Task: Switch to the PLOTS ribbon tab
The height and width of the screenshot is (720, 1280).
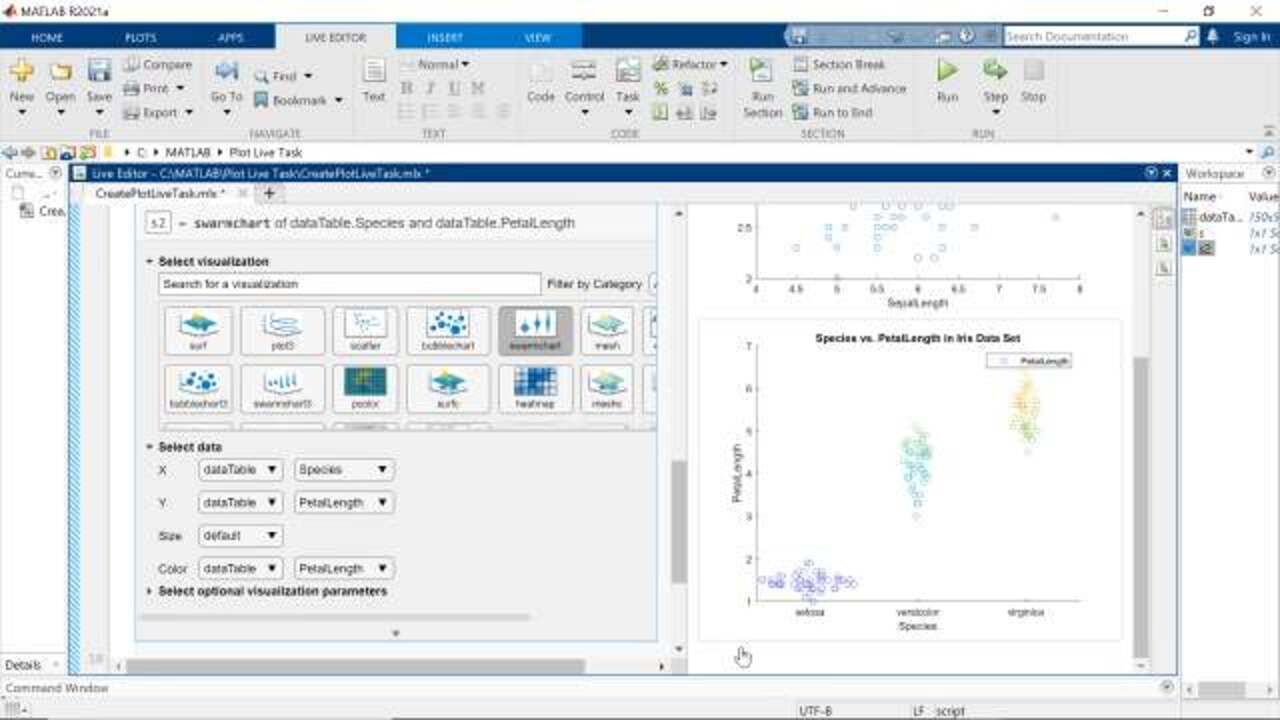Action: click(x=140, y=37)
